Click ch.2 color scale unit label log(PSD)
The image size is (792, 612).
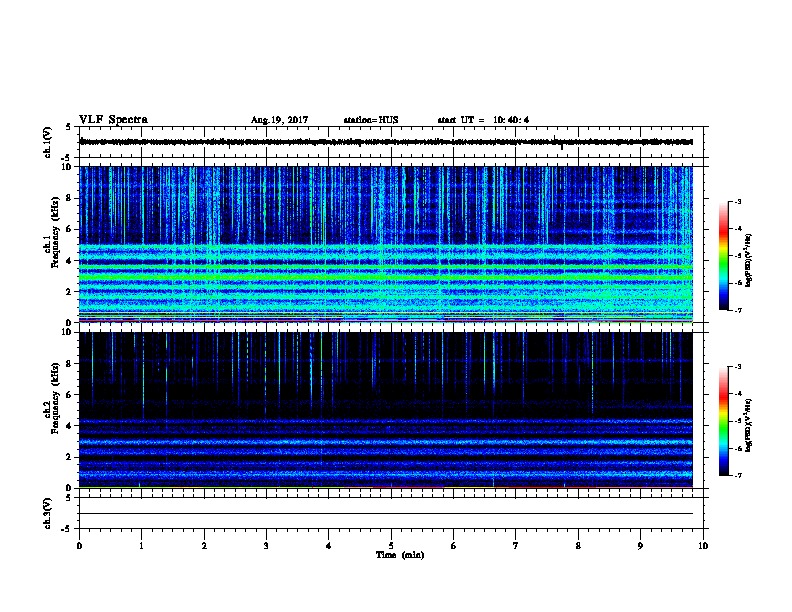(748, 425)
